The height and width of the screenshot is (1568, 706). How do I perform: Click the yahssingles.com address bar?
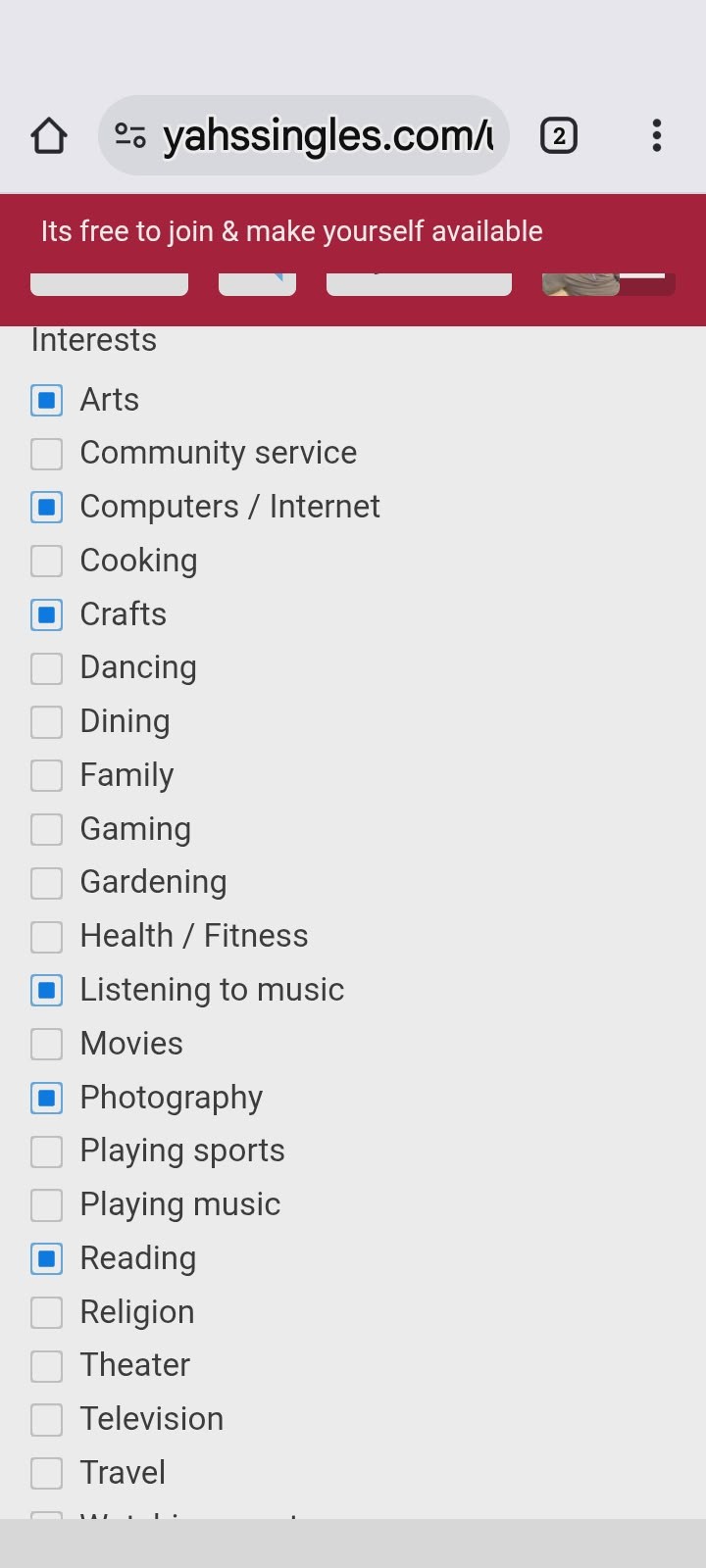(x=327, y=136)
